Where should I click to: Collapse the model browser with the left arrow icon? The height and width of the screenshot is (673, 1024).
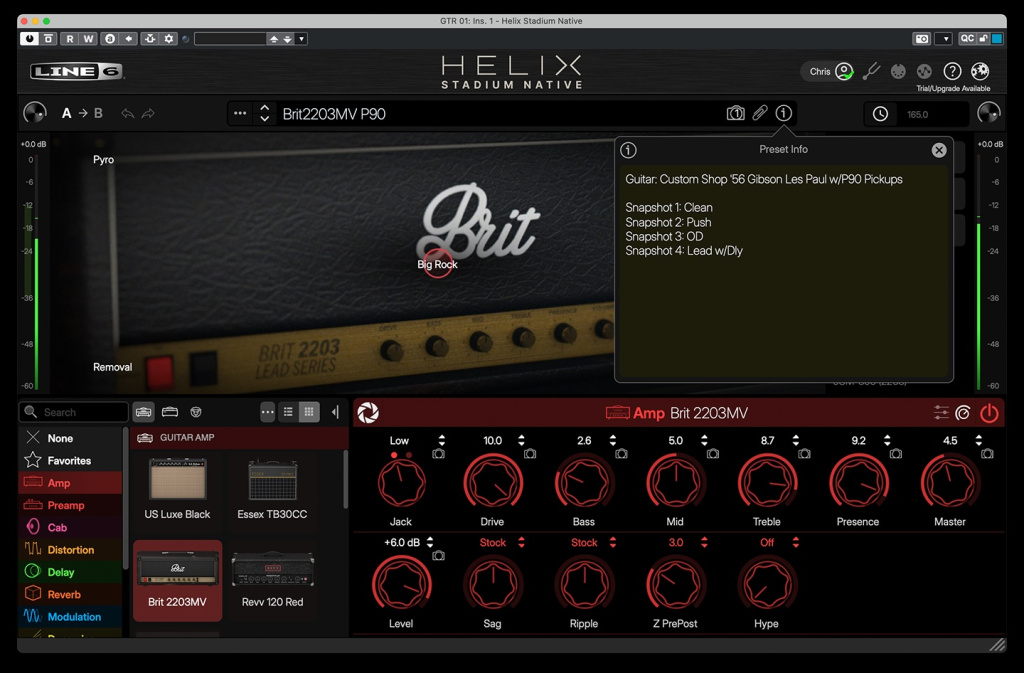pyautogui.click(x=335, y=412)
